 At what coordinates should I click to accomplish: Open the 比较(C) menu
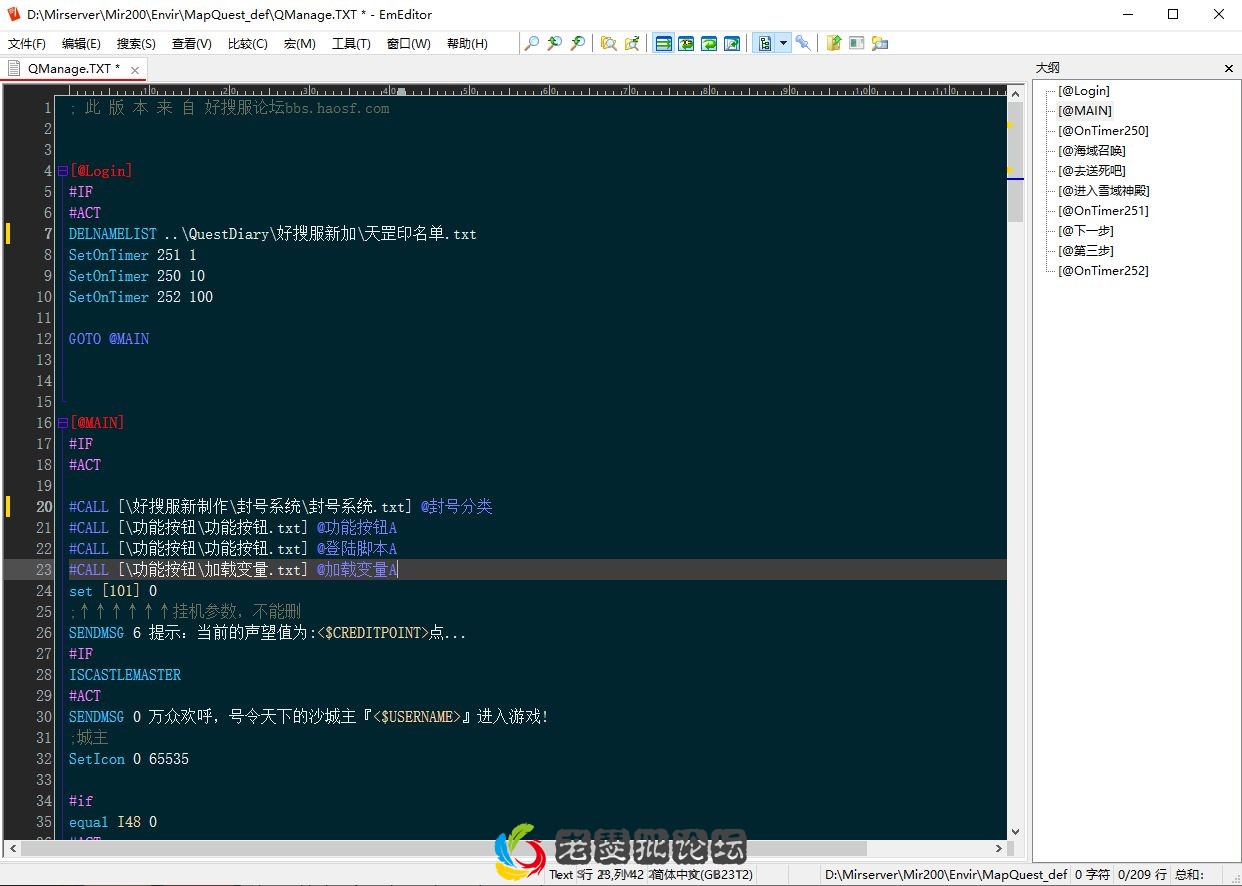(248, 44)
